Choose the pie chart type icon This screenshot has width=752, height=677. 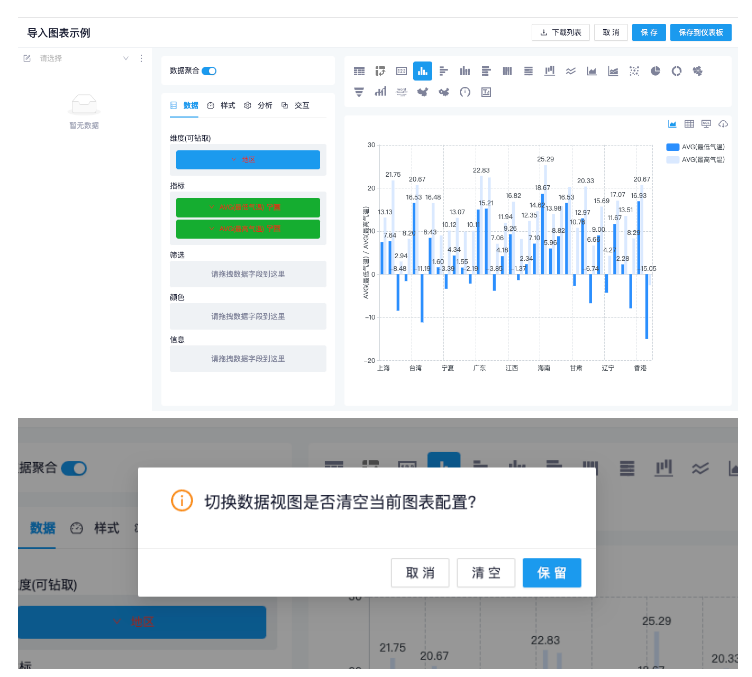coord(655,71)
